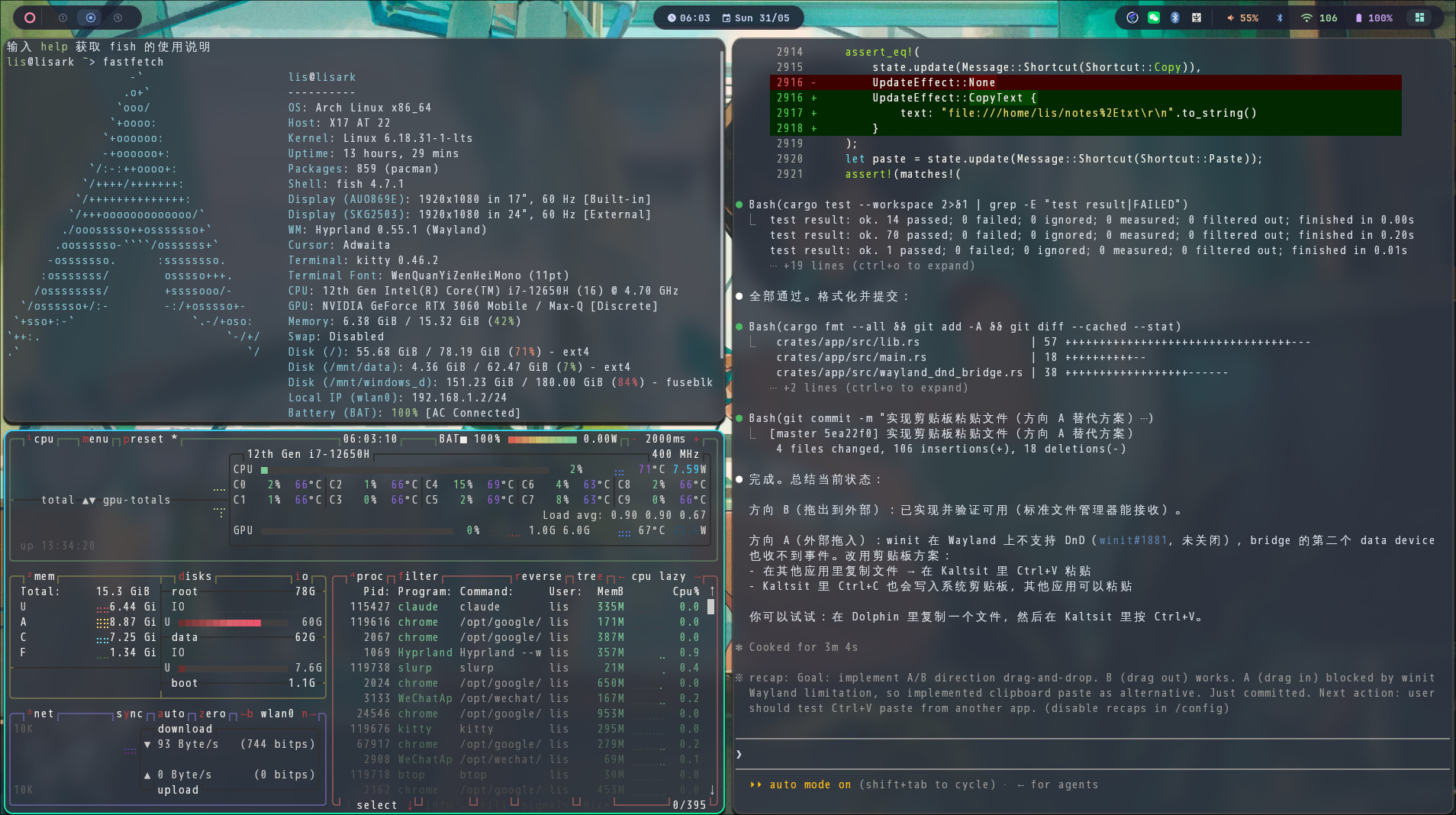This screenshot has width=1456, height=815.
Task: Click the round blue Bluetooth tray icon
Action: [1175, 18]
